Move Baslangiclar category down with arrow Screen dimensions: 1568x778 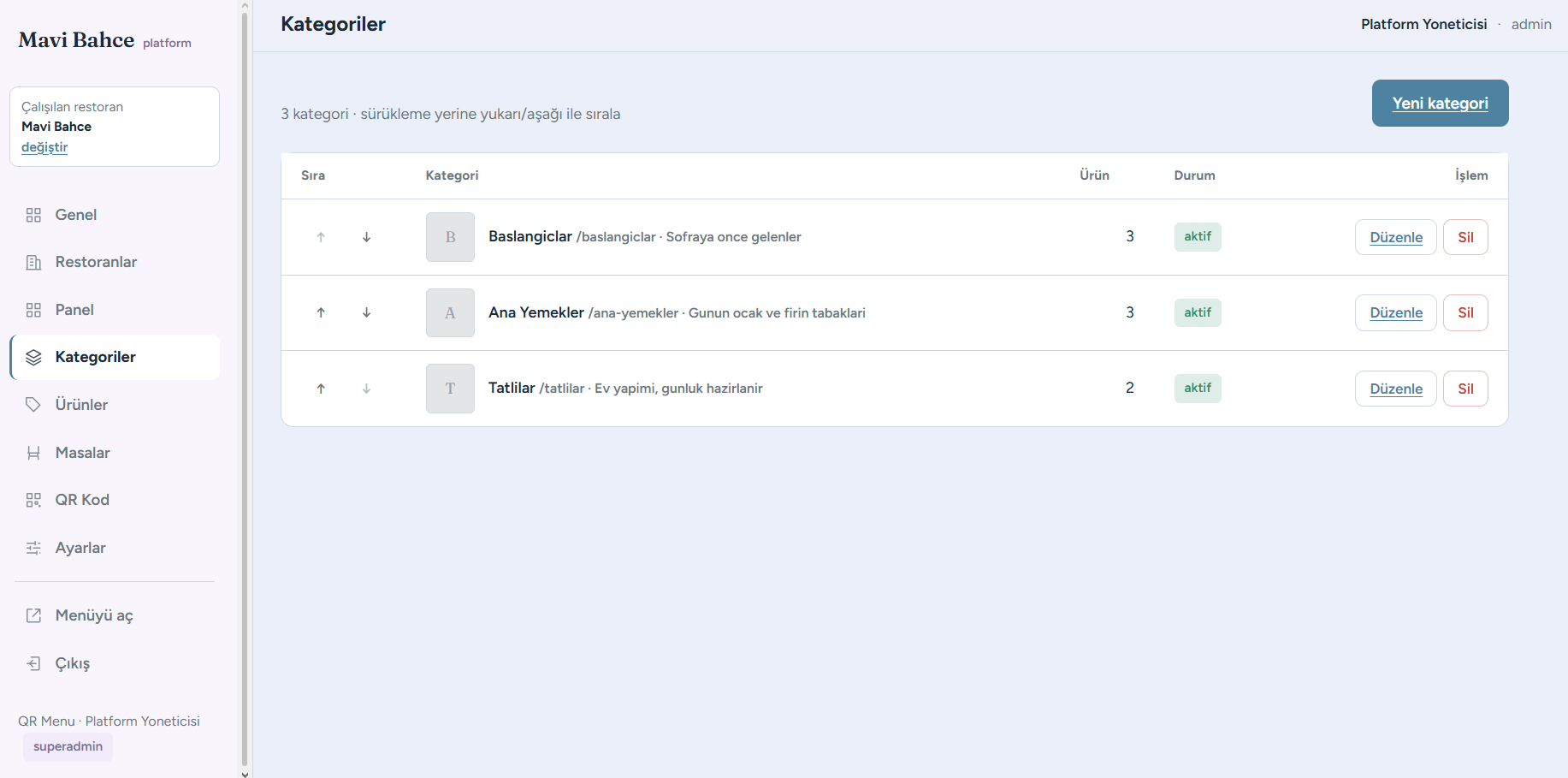(366, 237)
